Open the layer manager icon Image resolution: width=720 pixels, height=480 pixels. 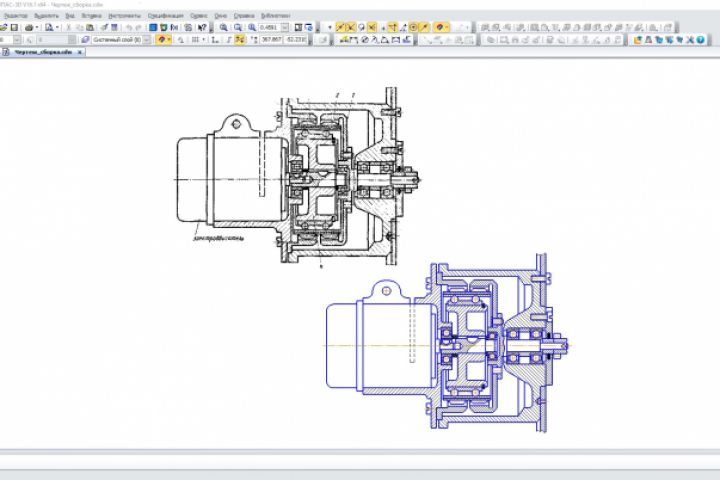85,40
